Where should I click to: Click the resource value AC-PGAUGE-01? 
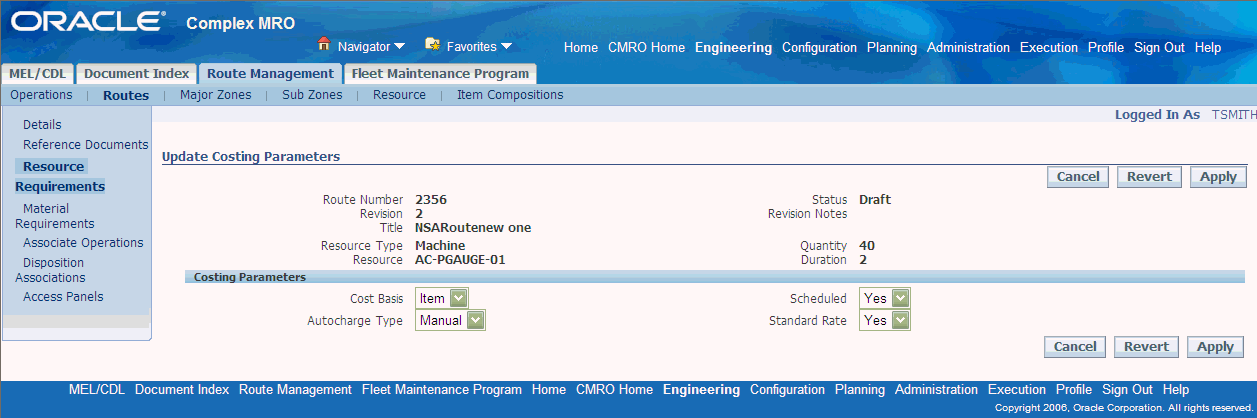pyautogui.click(x=461, y=260)
